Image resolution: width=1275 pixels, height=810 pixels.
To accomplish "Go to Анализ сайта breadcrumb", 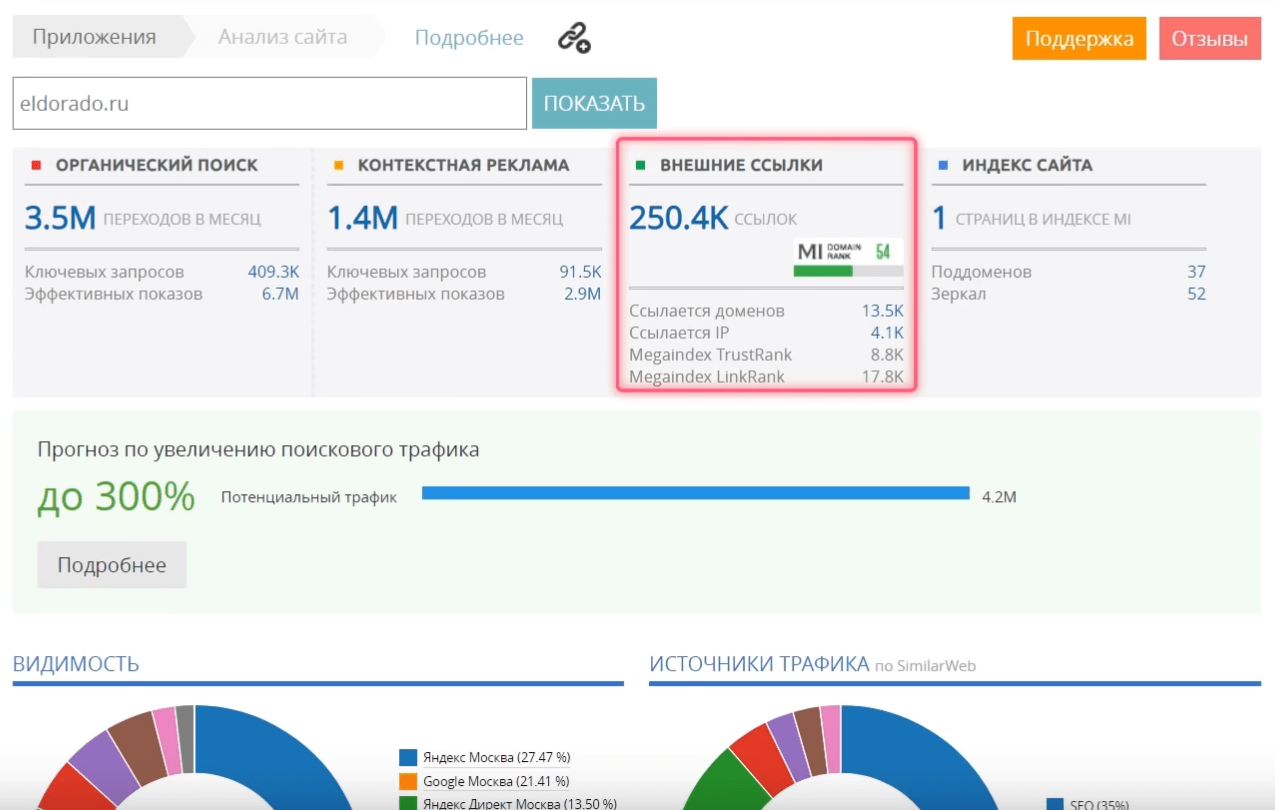I will pyautogui.click(x=282, y=38).
